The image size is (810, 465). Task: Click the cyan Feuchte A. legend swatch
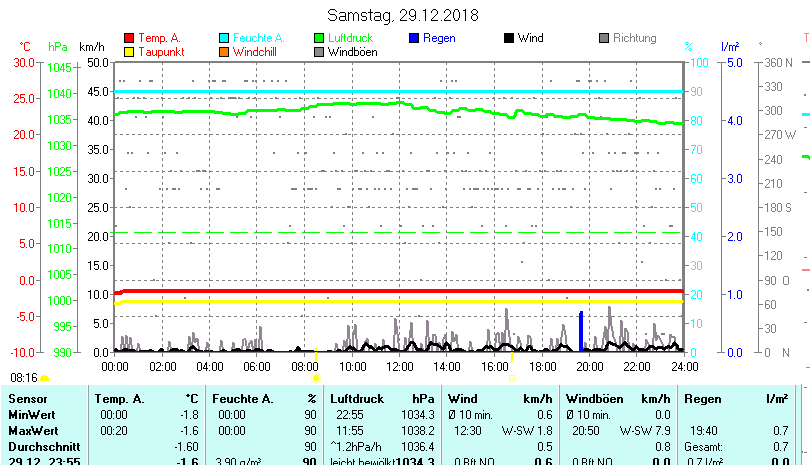[x=224, y=38]
